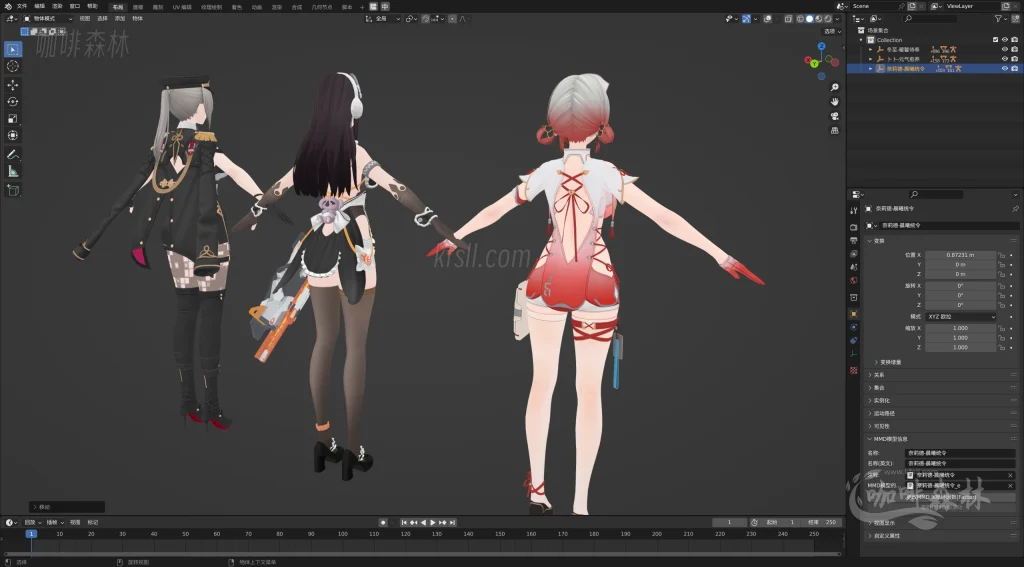The height and width of the screenshot is (567, 1024).
Task: Hide Collection in viewport using eye icon
Action: pyautogui.click(x=1004, y=40)
